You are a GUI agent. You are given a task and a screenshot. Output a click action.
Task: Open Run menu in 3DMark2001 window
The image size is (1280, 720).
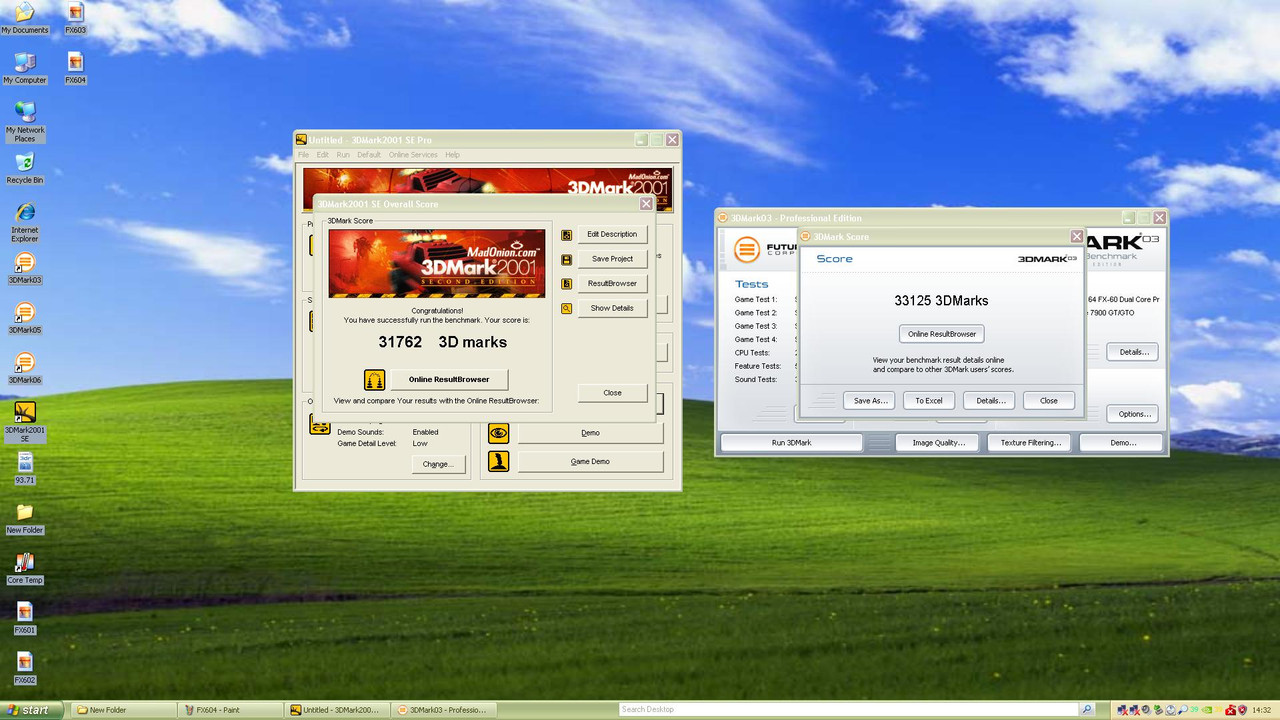pyautogui.click(x=343, y=155)
